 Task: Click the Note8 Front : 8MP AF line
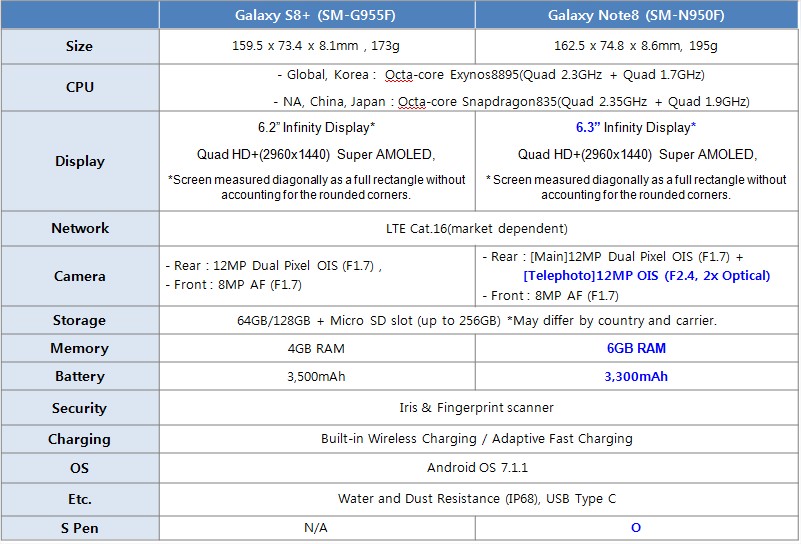550,295
